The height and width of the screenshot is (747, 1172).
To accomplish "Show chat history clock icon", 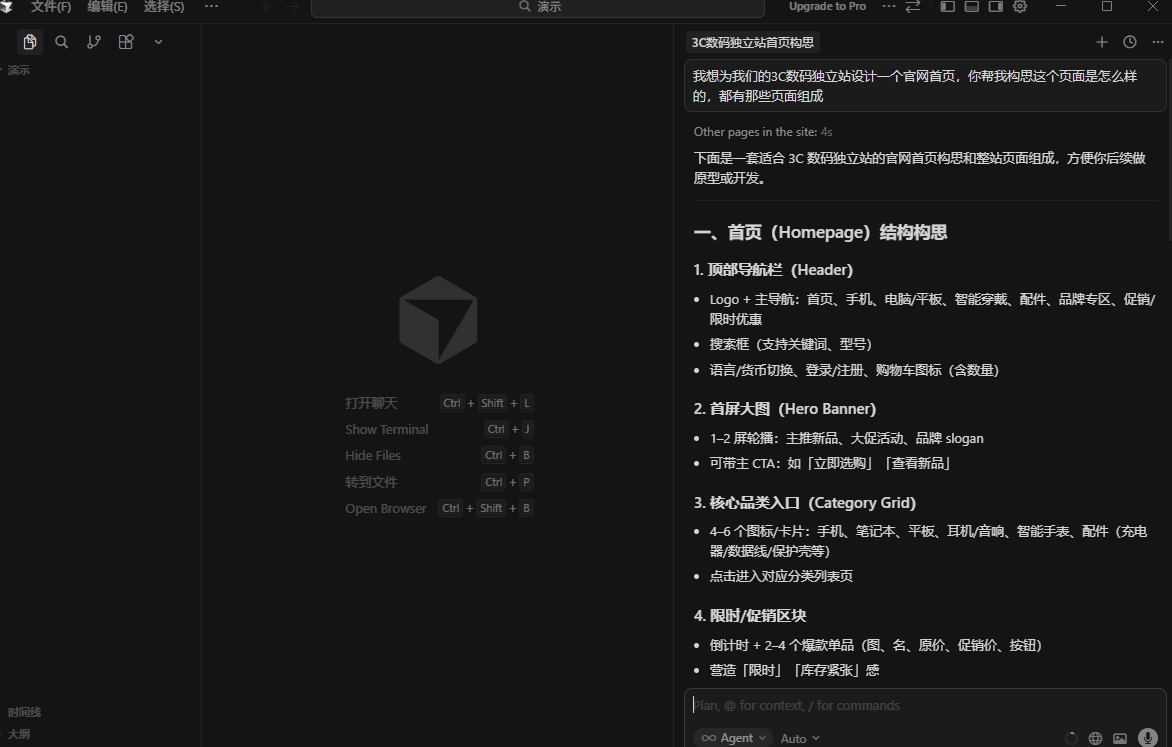I will pos(1129,42).
